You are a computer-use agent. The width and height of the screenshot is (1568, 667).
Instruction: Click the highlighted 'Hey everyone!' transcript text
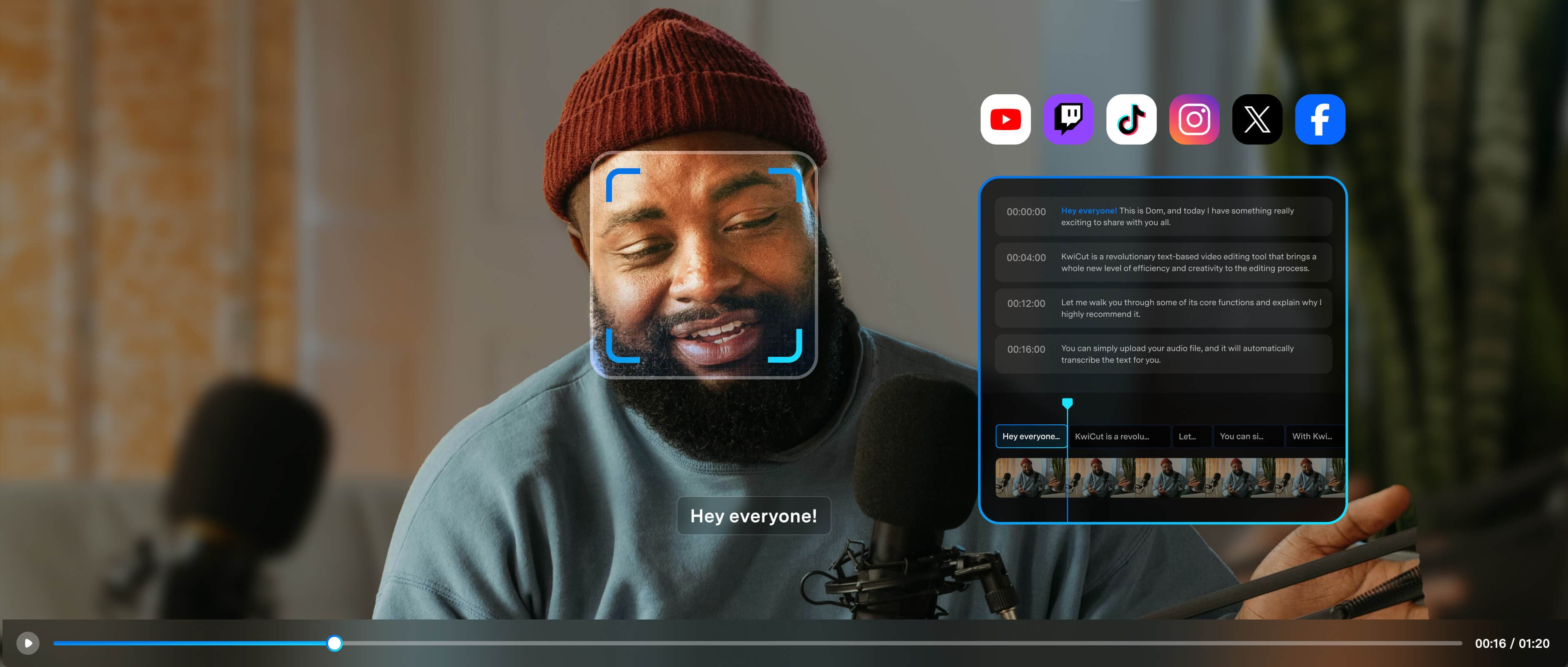coord(1089,211)
